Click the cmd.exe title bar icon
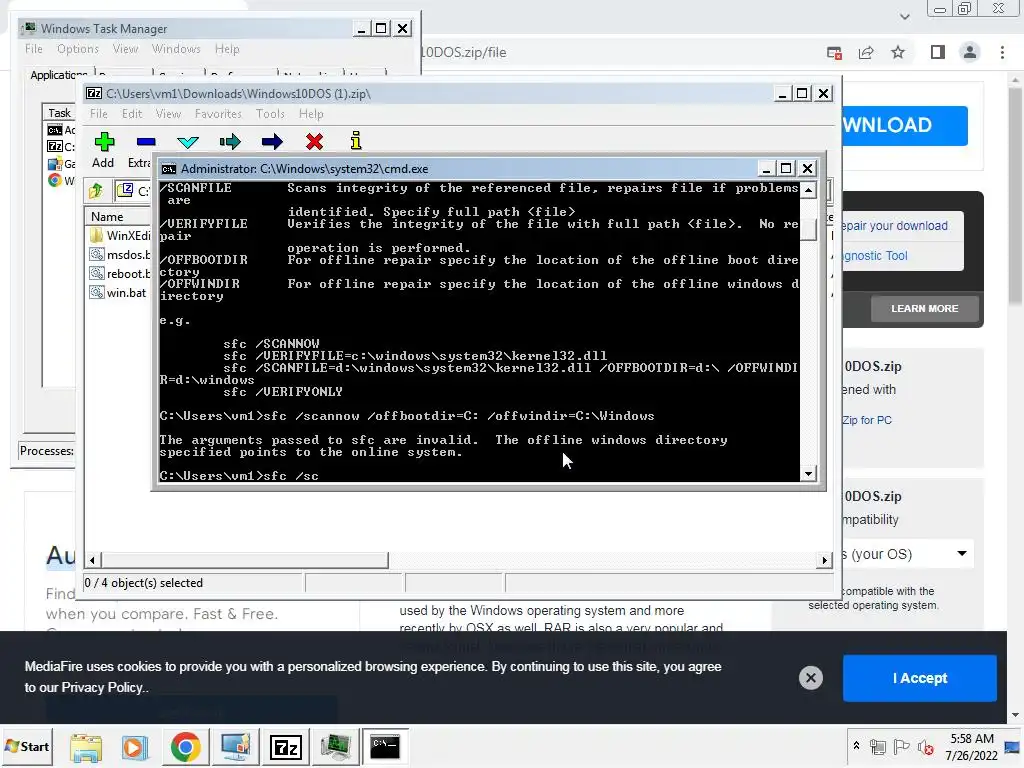 coord(168,168)
